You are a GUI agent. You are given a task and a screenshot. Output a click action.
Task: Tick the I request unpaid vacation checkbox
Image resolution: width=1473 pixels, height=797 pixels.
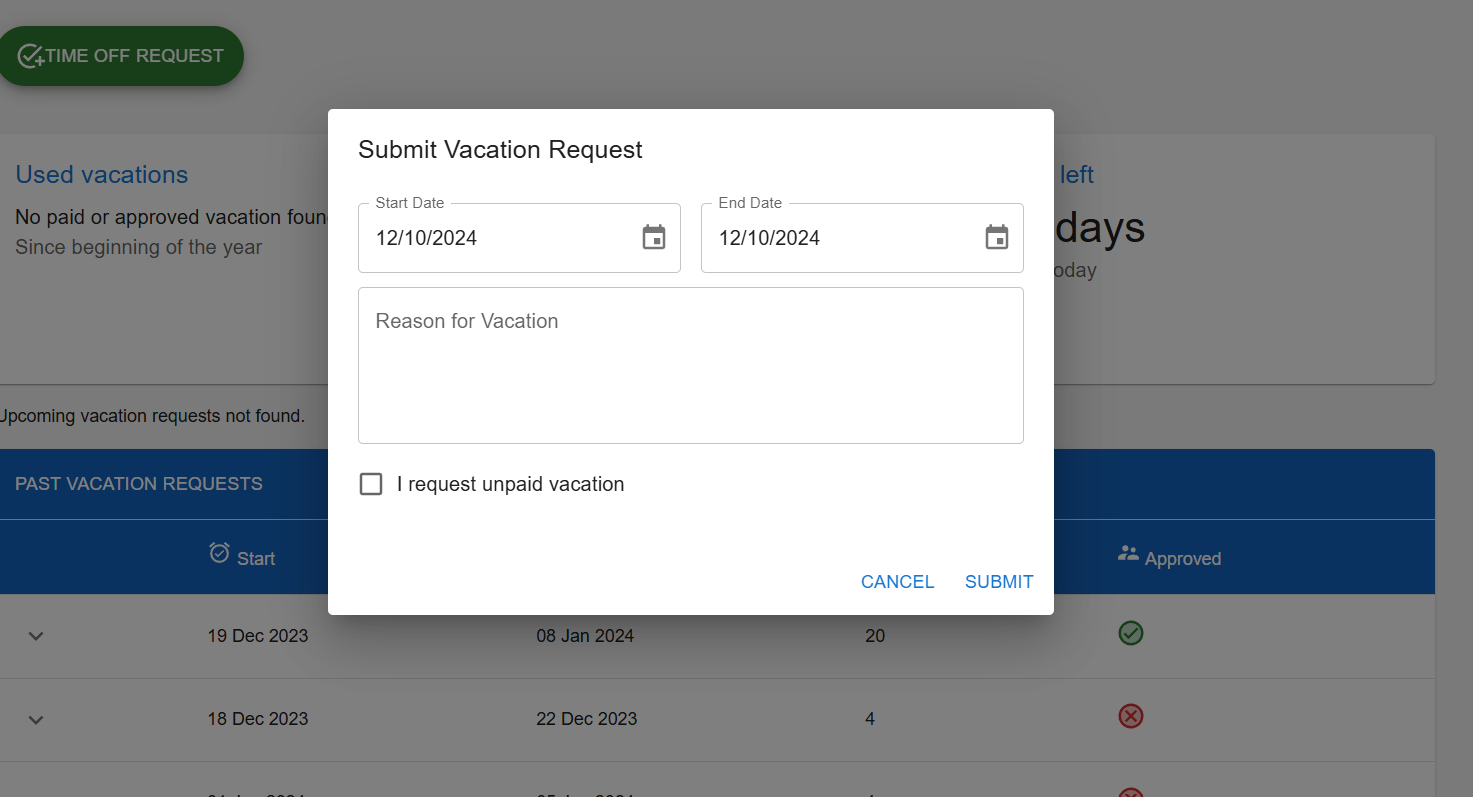(371, 484)
